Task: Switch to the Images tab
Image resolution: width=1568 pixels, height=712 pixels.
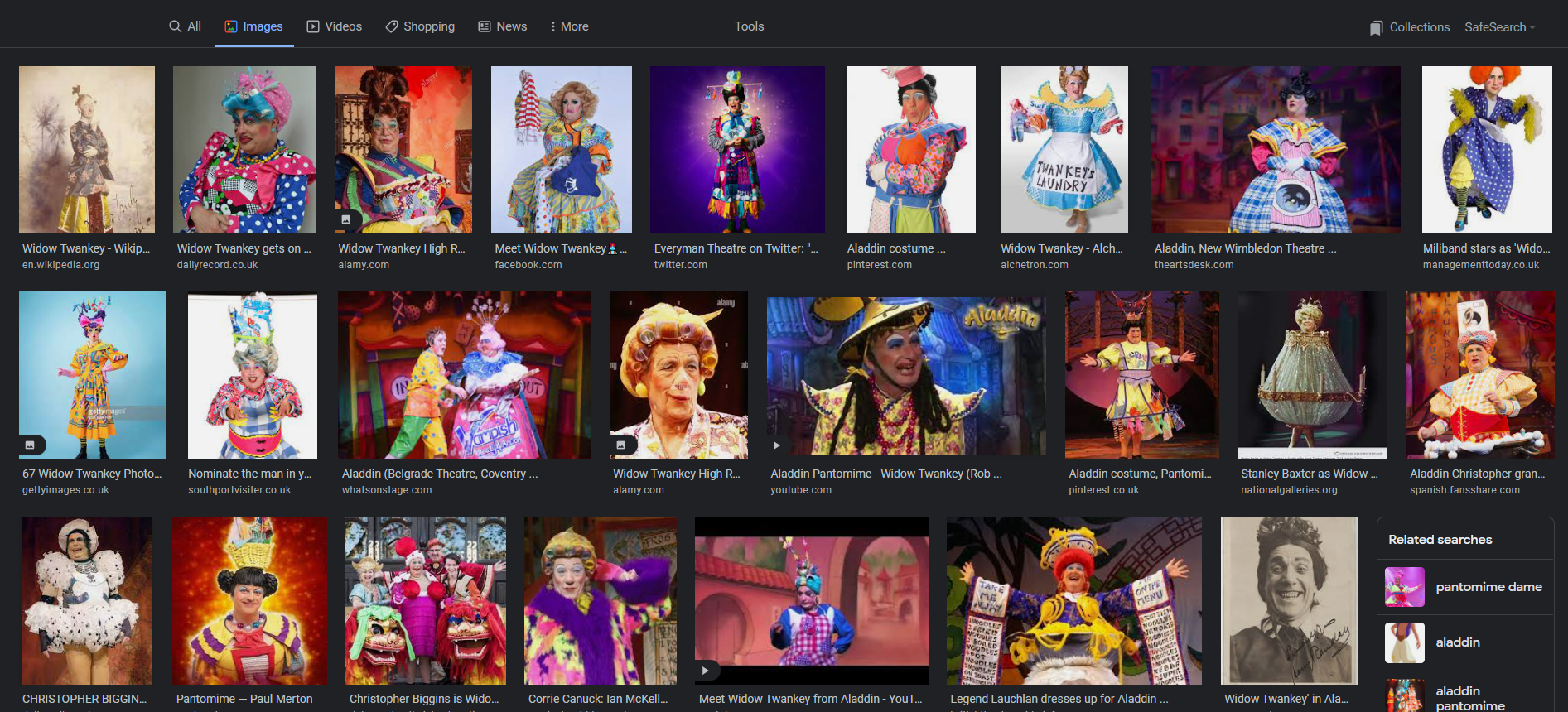Action: click(x=253, y=26)
